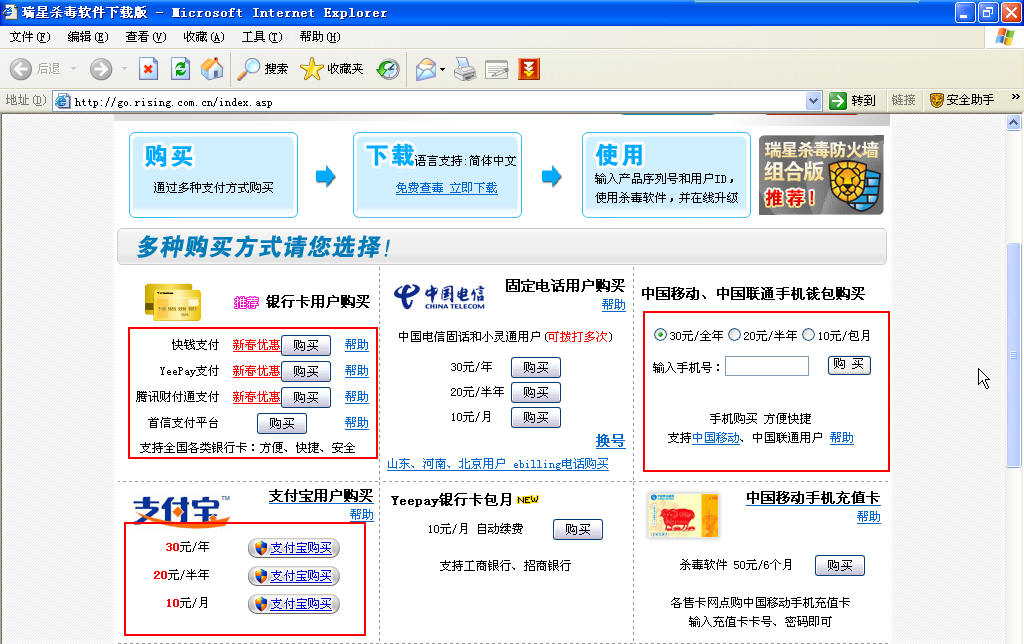The image size is (1024, 644).
Task: Click the scrollbar up arrow
Action: [x=1014, y=122]
